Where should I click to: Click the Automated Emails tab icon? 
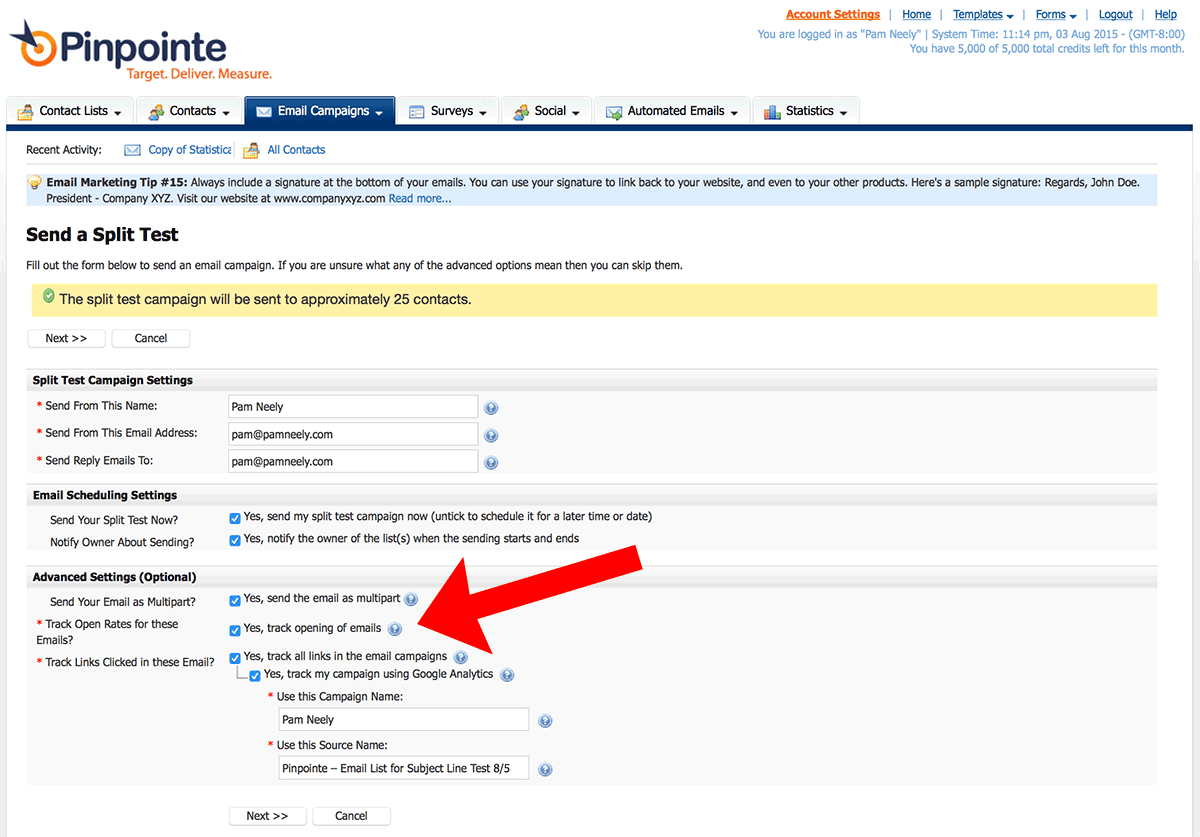(x=612, y=112)
